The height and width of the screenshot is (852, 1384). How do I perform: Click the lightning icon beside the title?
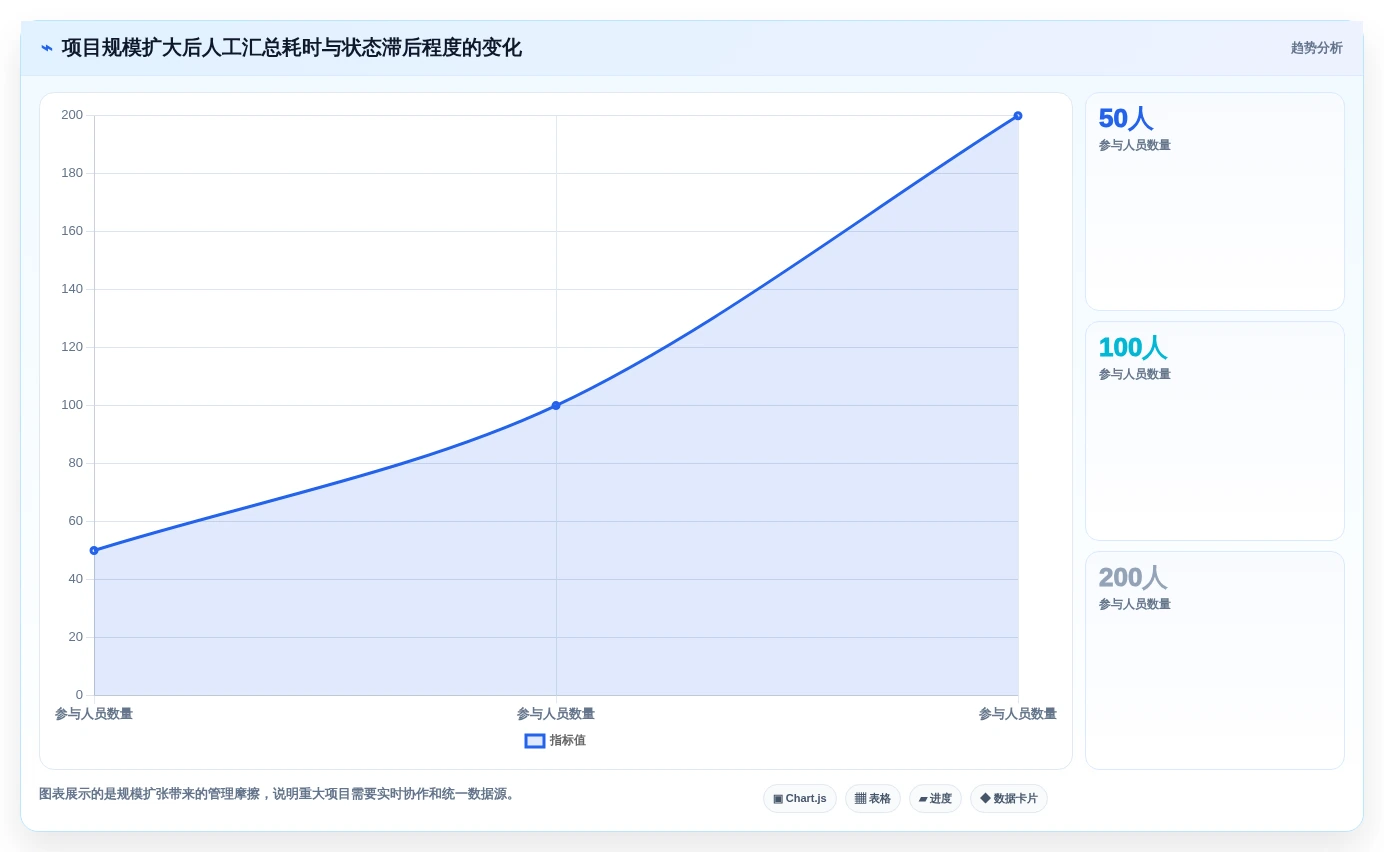coord(47,48)
